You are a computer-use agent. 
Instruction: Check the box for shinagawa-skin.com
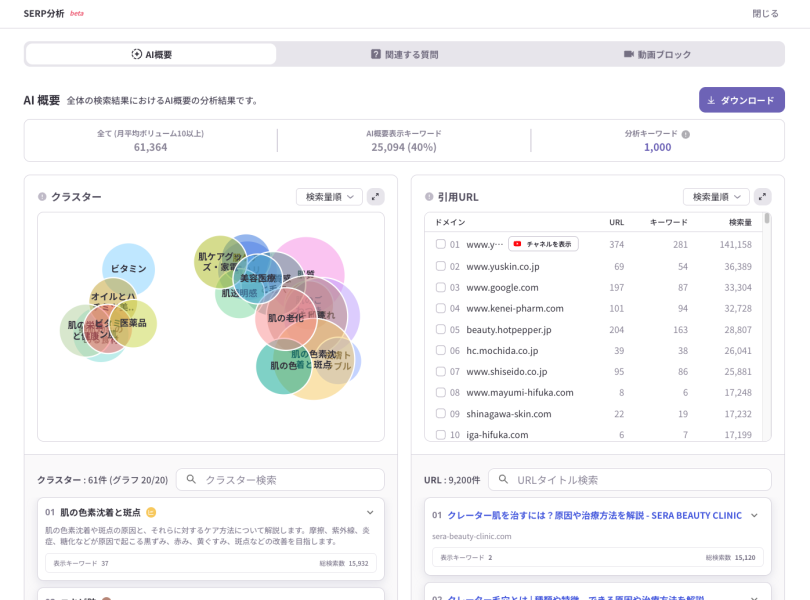440,413
